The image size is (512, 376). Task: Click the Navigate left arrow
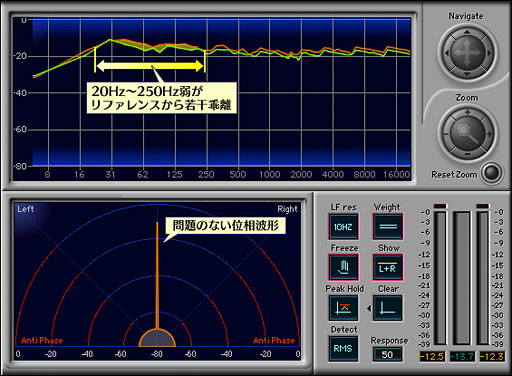click(x=446, y=53)
